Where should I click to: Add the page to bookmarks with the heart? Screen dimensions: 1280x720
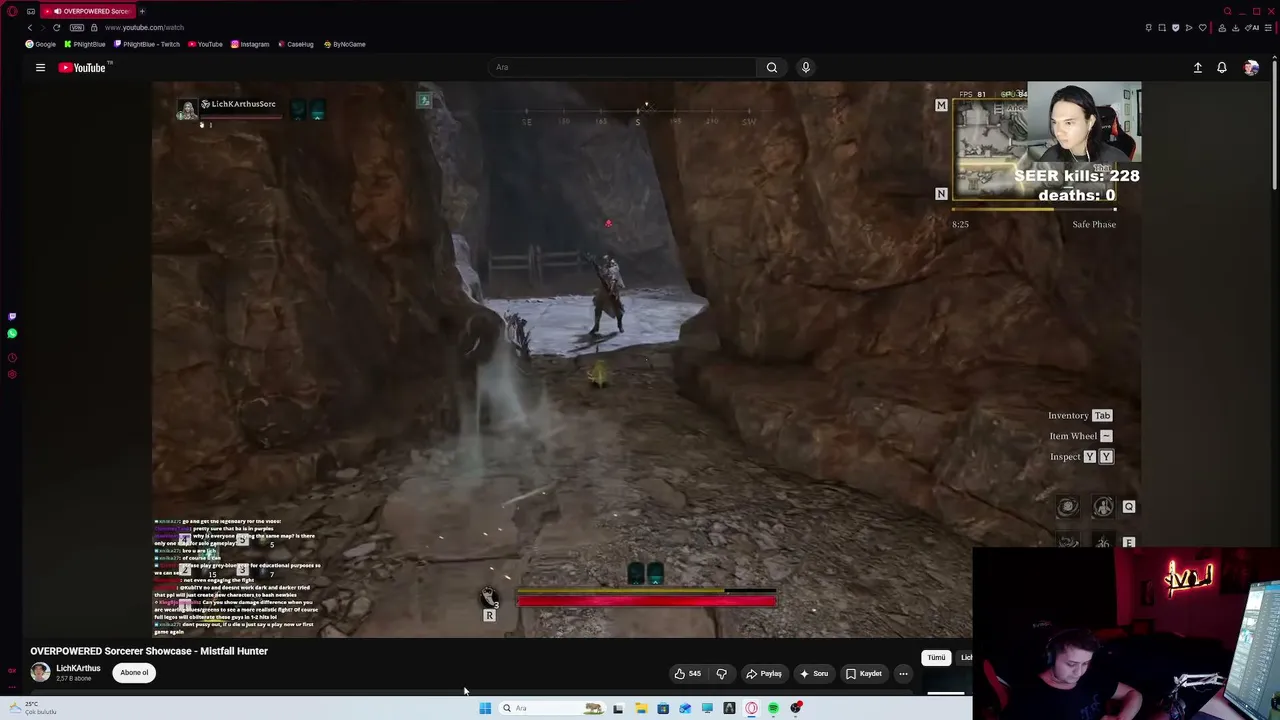(x=1203, y=27)
